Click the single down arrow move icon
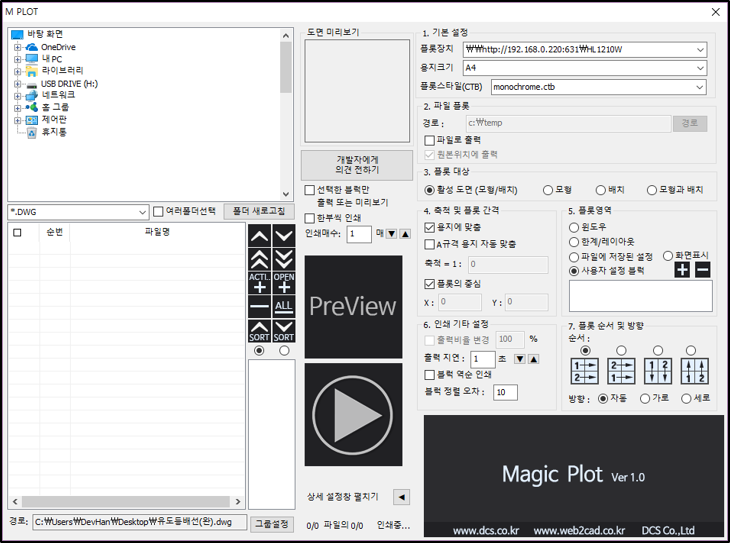 pyautogui.click(x=284, y=236)
